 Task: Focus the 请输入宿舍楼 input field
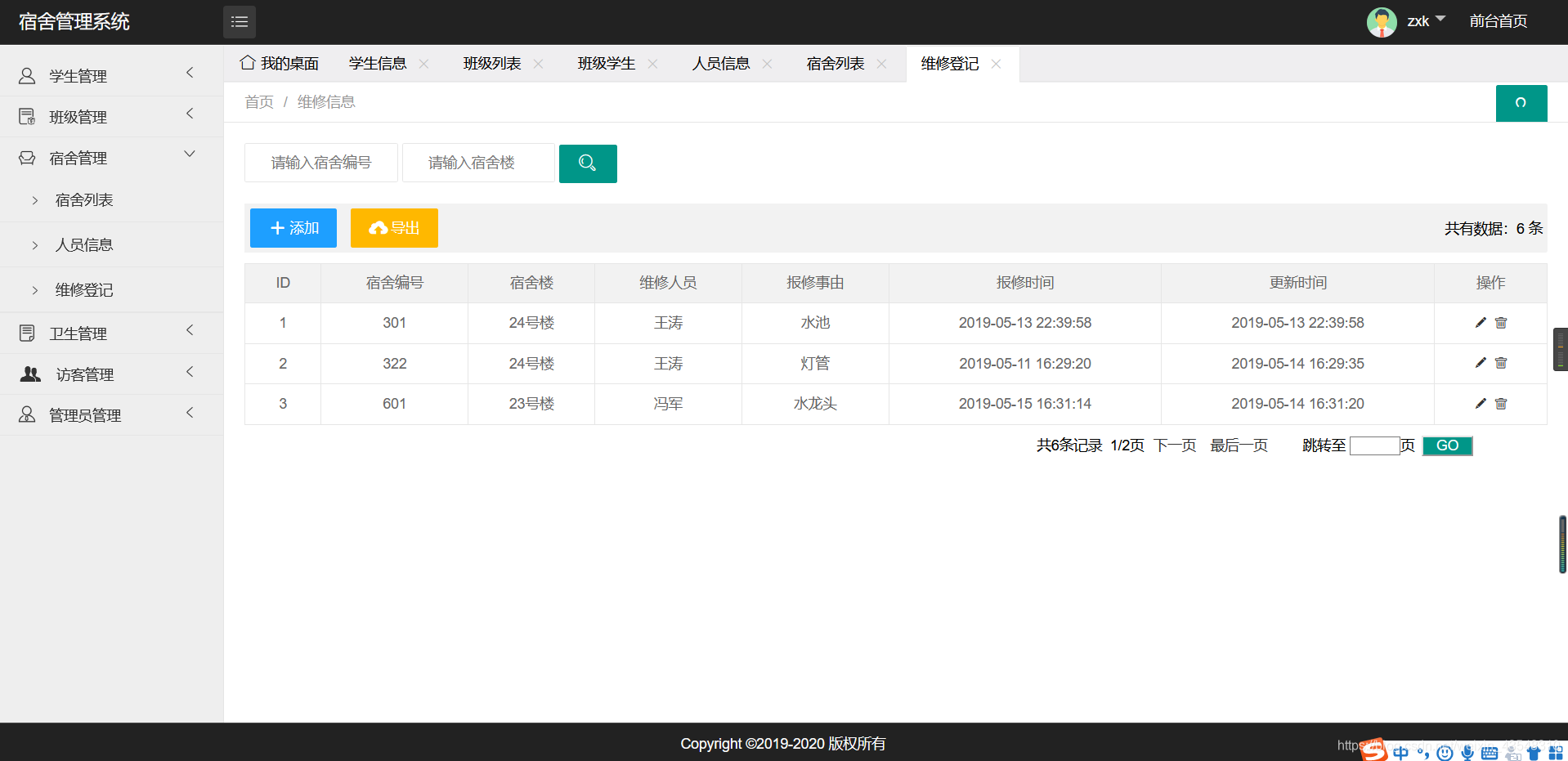point(478,163)
